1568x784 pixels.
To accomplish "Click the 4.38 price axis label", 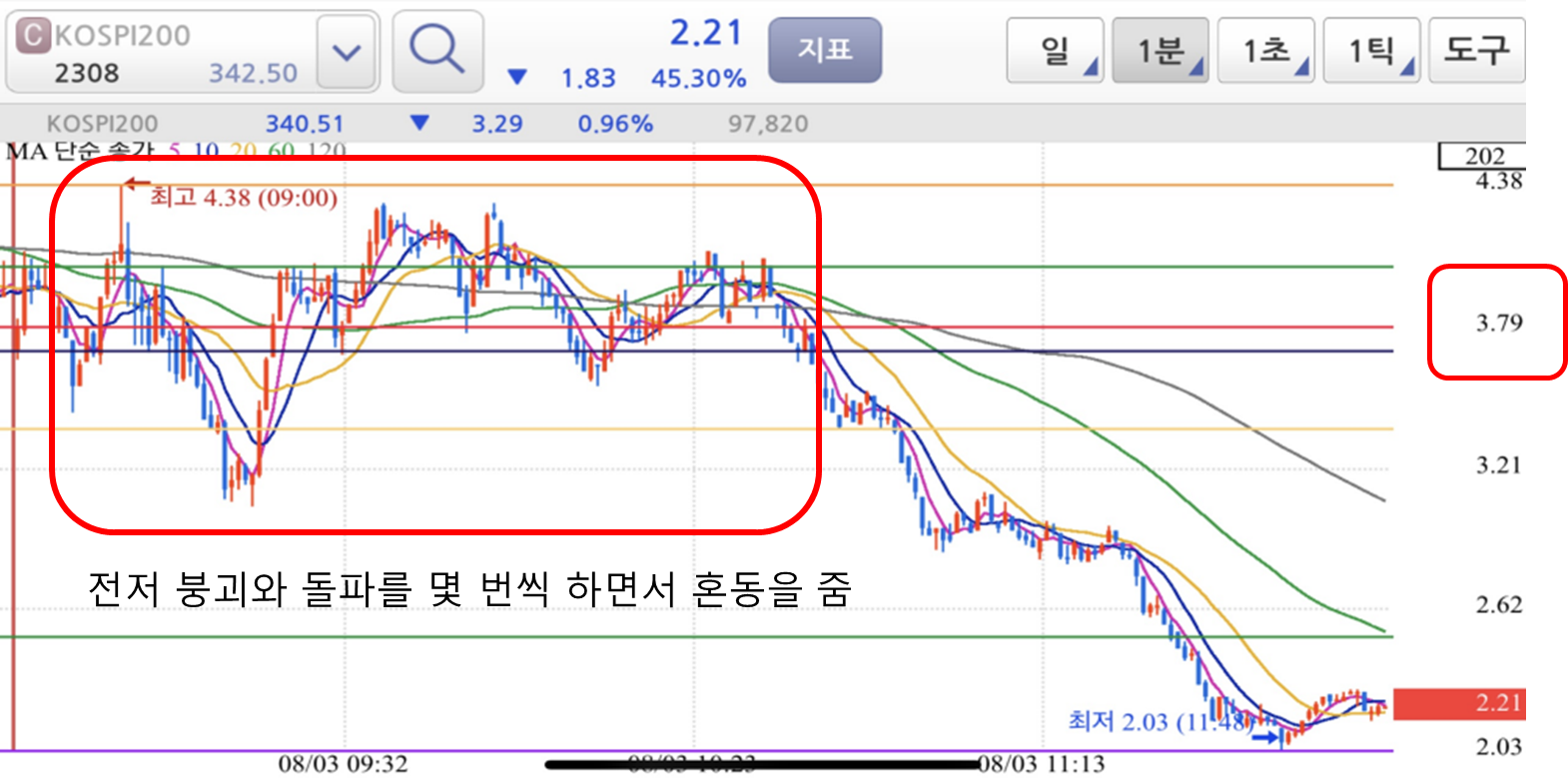I will coord(1498,182).
